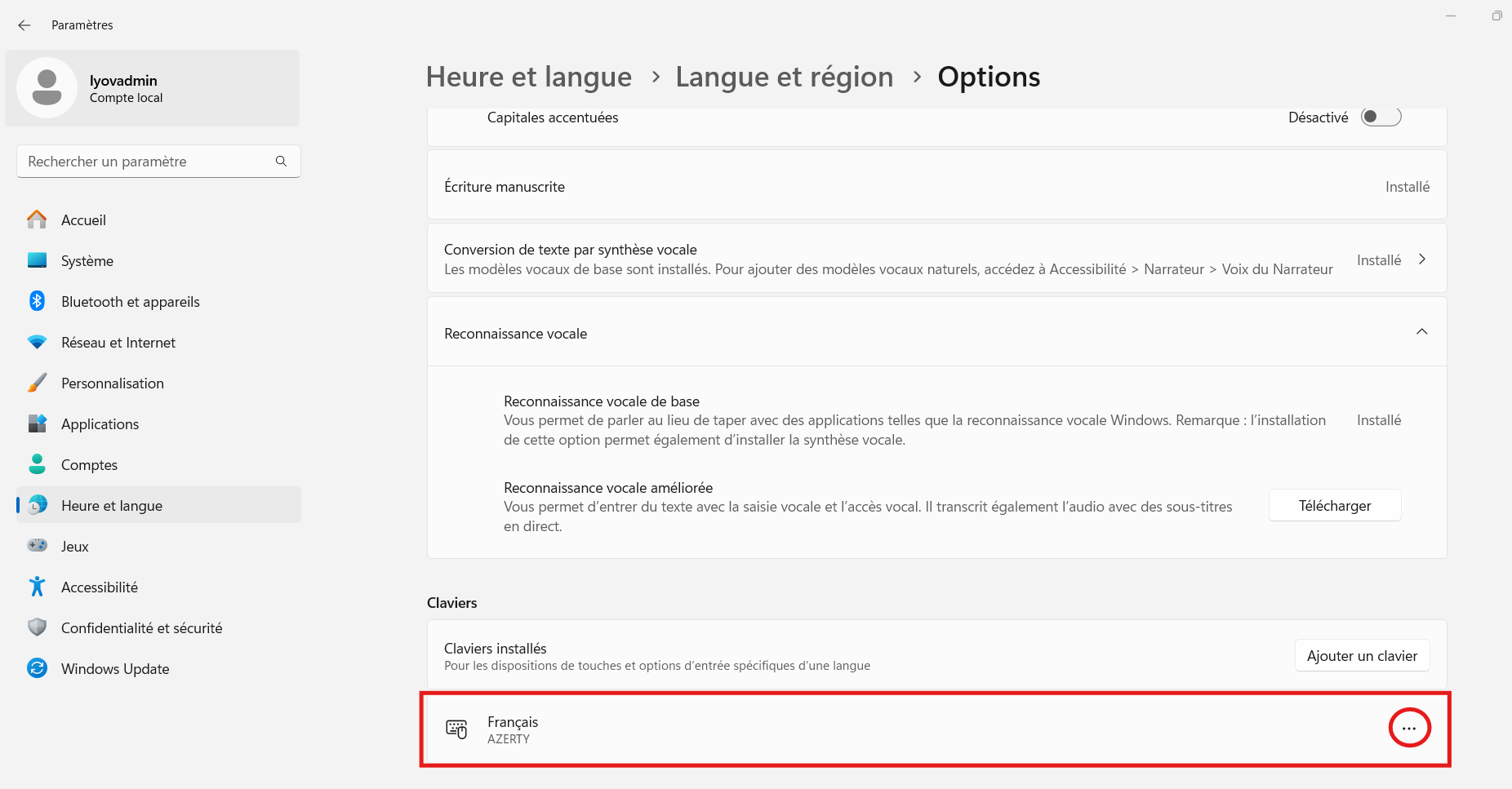Open the Accueil home icon
Image resolution: width=1512 pixels, height=789 pixels.
(37, 219)
